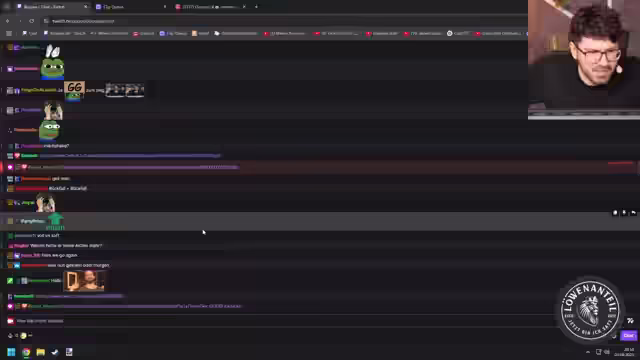Click first icon in row below chat input
Image resolution: width=640 pixels, height=360 pixels.
coord(10,336)
